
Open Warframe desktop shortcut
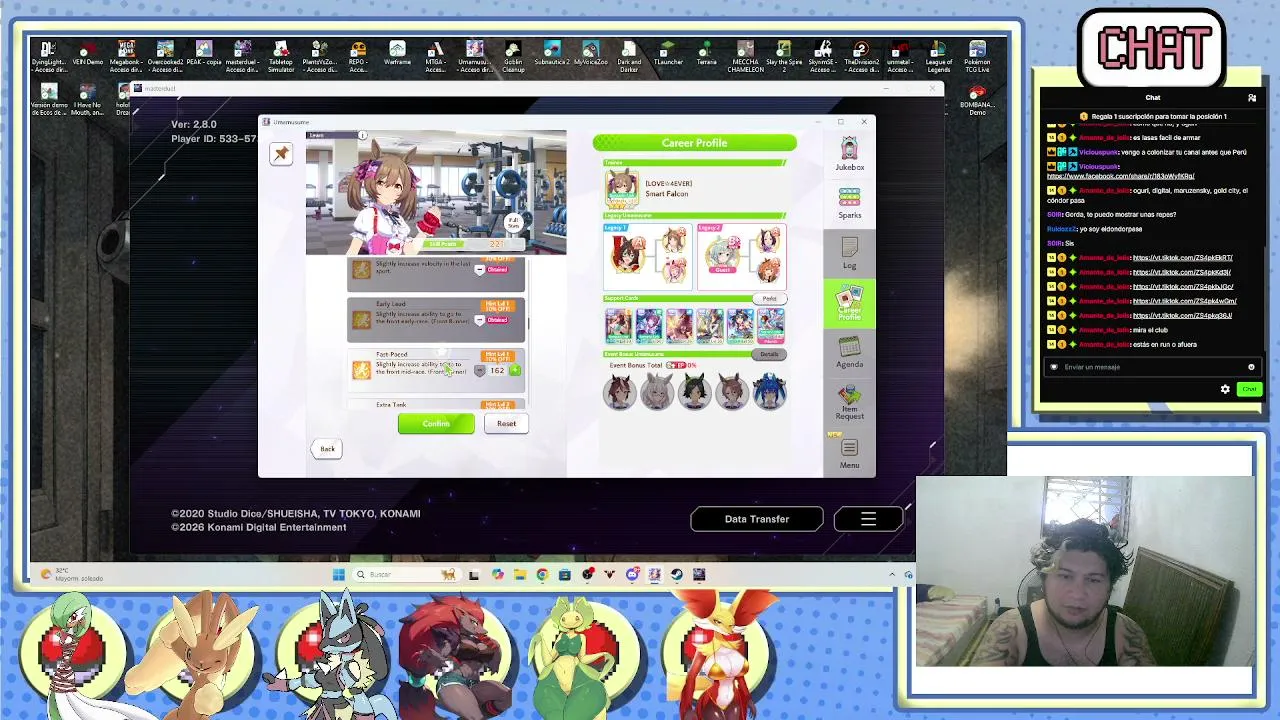click(397, 53)
